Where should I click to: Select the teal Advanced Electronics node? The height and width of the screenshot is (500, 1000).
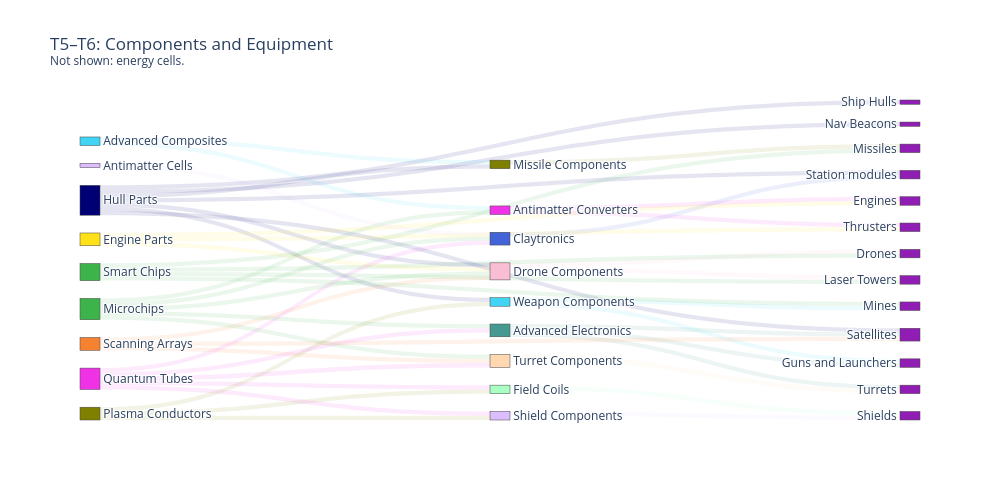500,330
